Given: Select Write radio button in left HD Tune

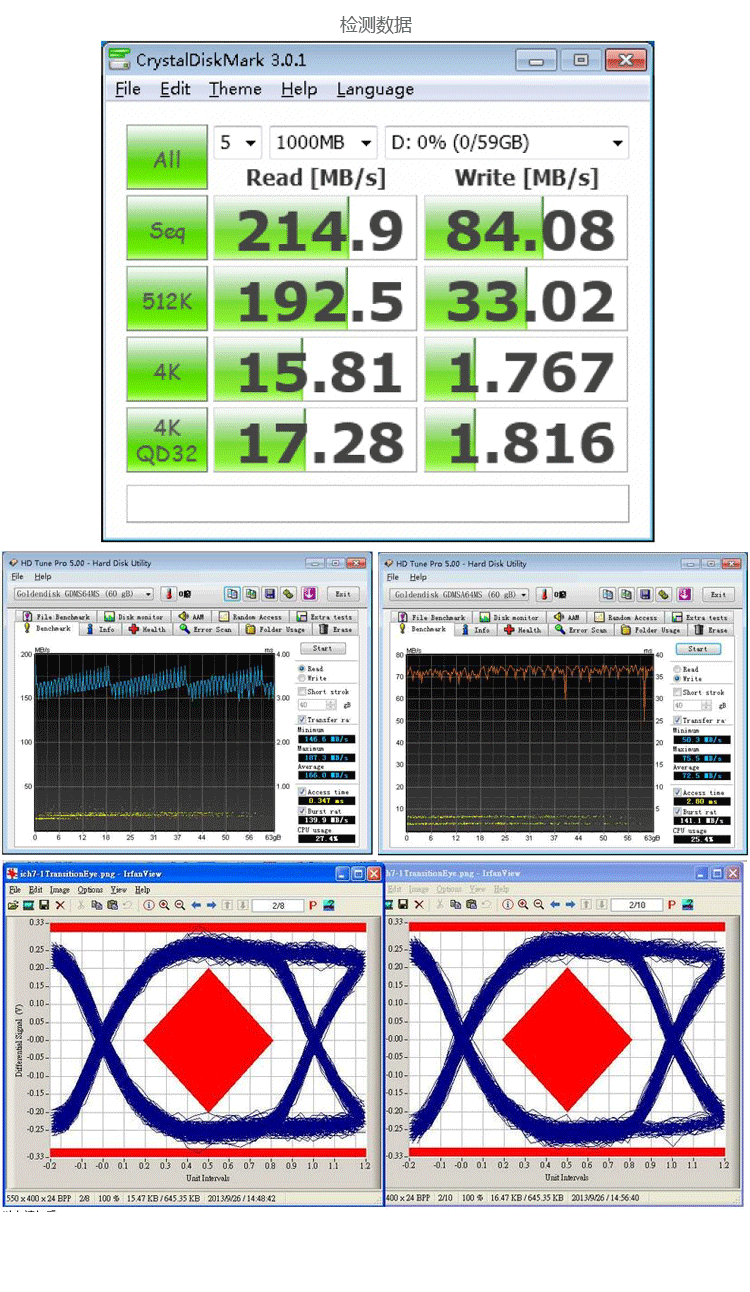Looking at the screenshot, I should (x=304, y=678).
